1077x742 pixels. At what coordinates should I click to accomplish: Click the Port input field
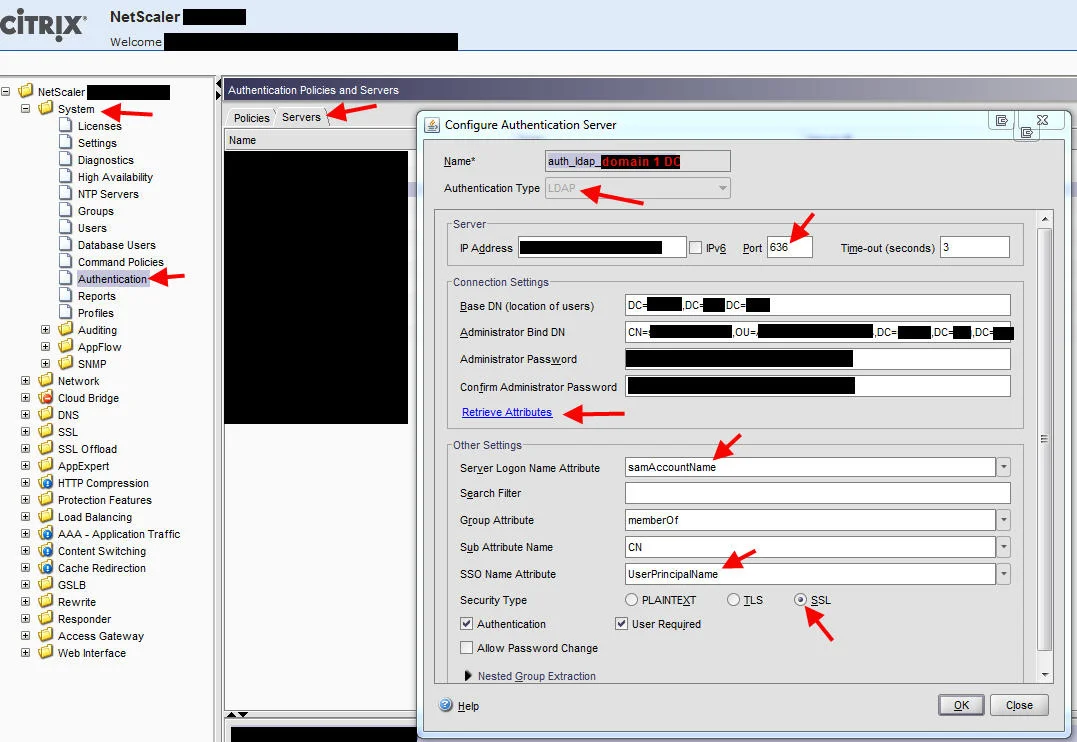(790, 247)
